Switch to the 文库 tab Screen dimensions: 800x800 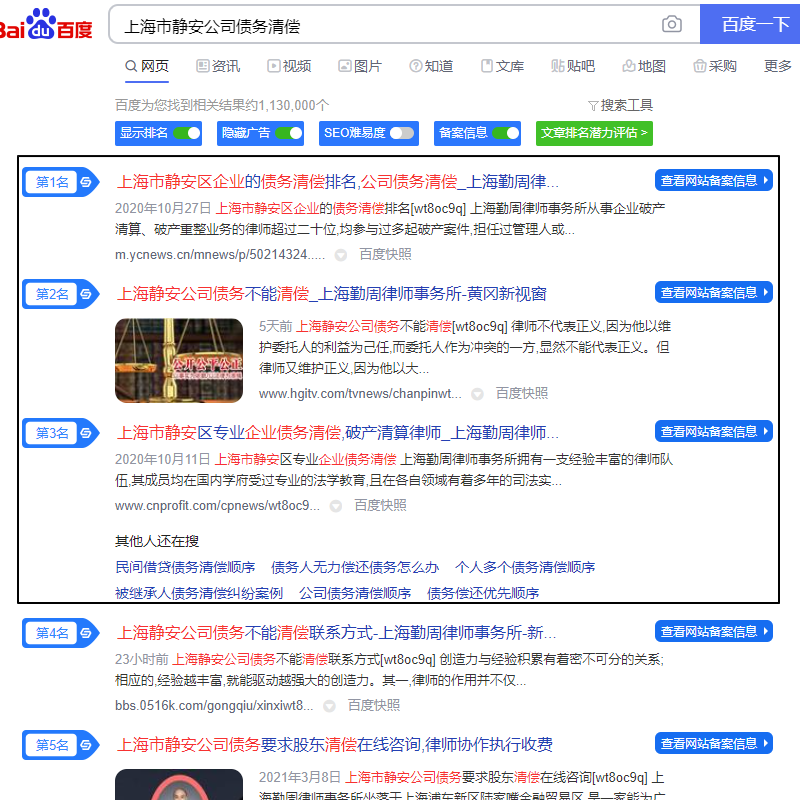[x=503, y=66]
